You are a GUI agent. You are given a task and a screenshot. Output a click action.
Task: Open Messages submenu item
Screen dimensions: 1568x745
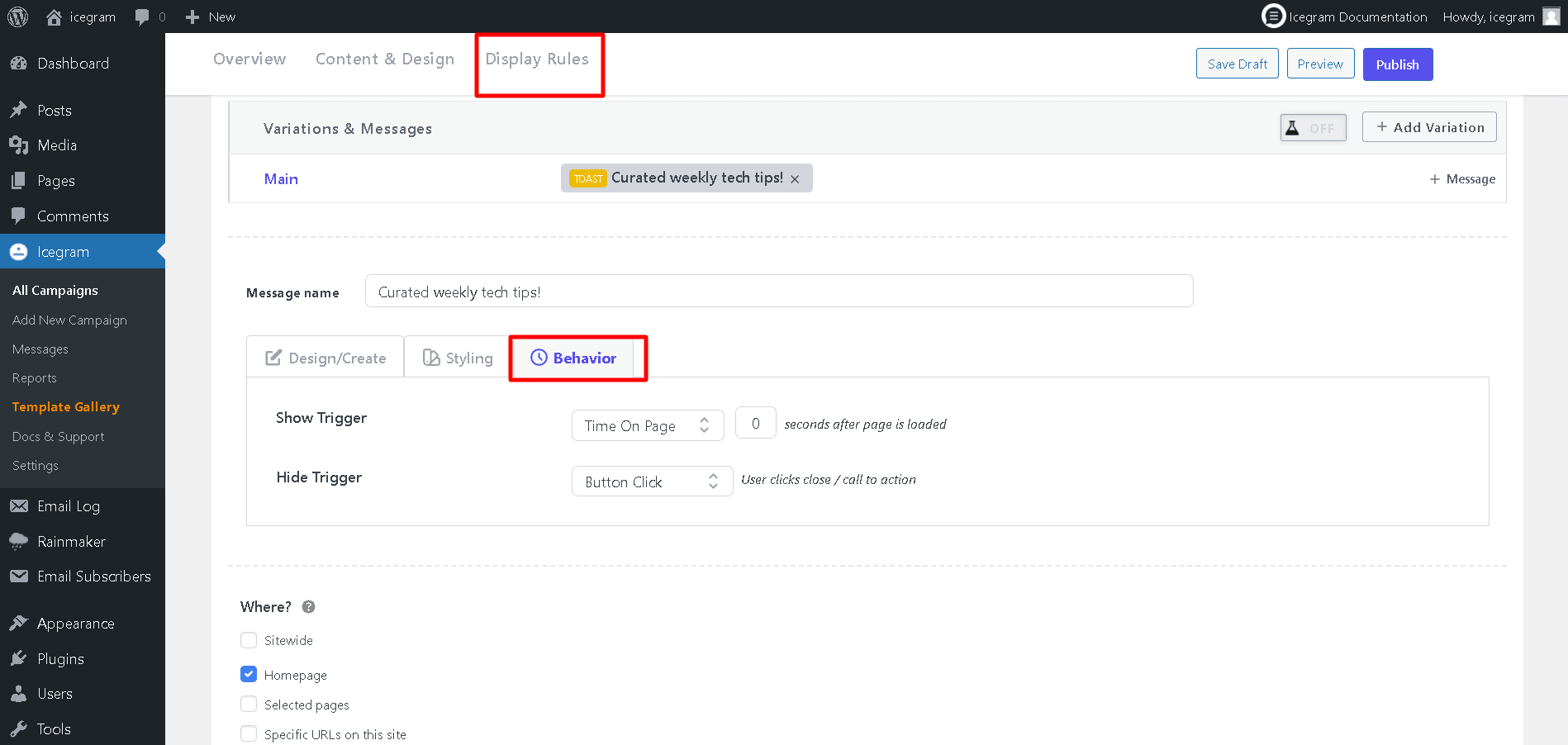click(x=40, y=349)
